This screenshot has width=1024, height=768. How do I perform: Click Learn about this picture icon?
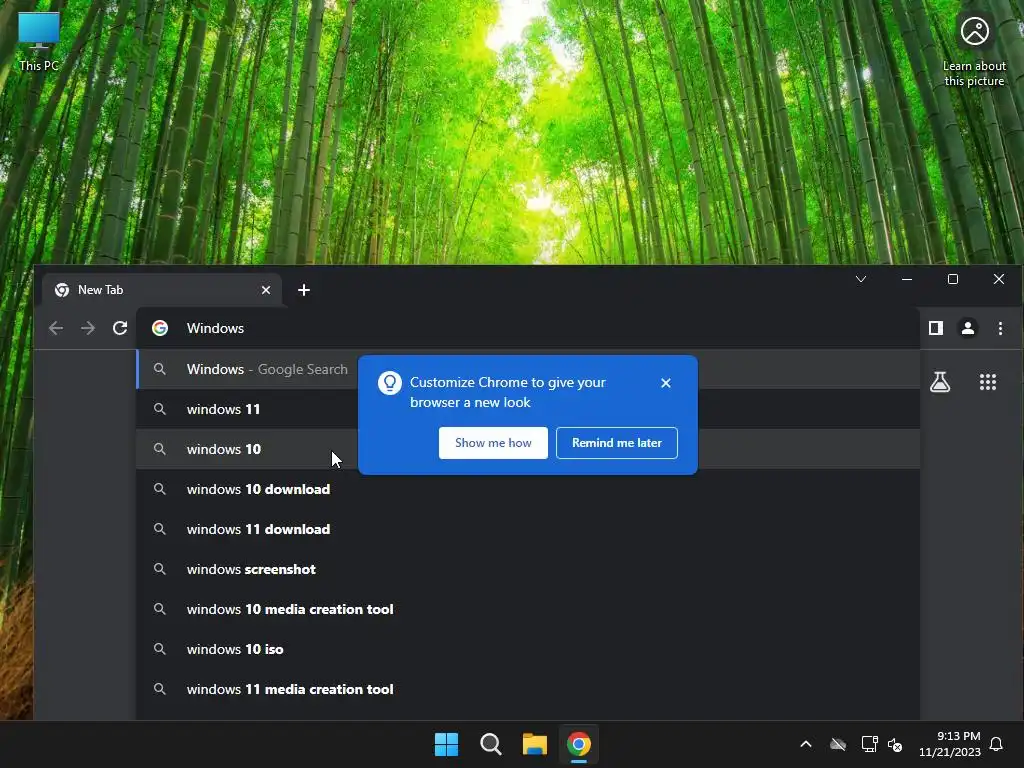pyautogui.click(x=974, y=50)
